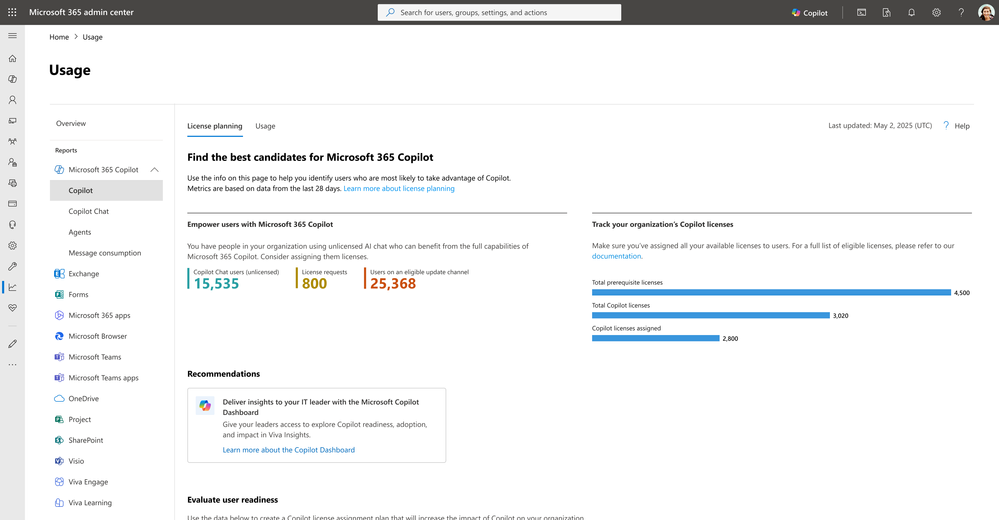Open the OneDrive usage report
999x520 pixels.
(83, 398)
